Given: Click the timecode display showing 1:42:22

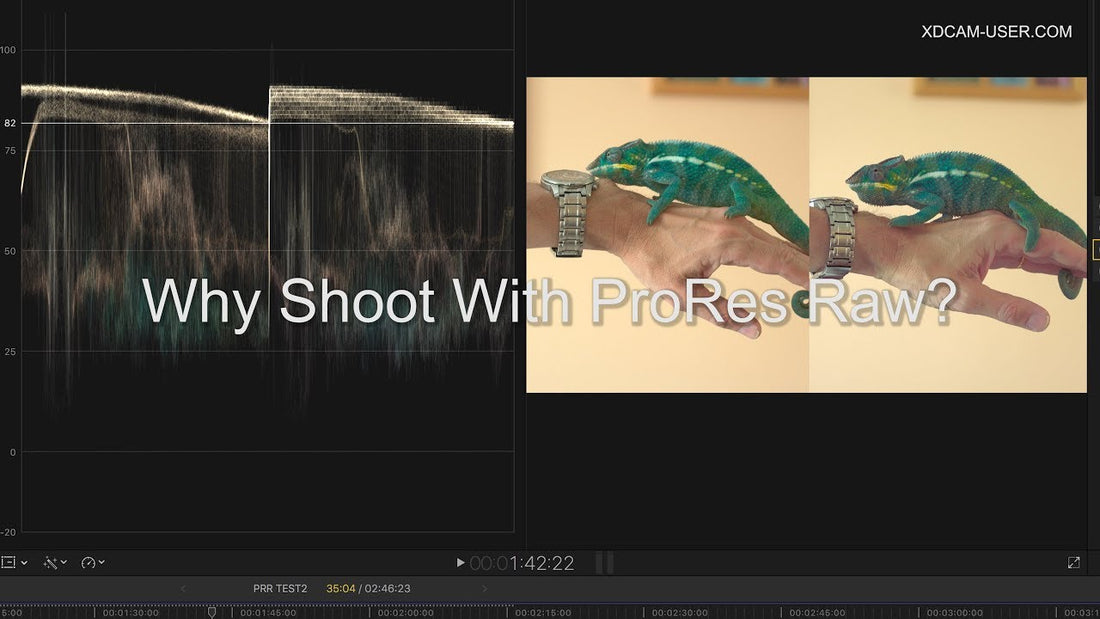Looking at the screenshot, I should point(520,562).
